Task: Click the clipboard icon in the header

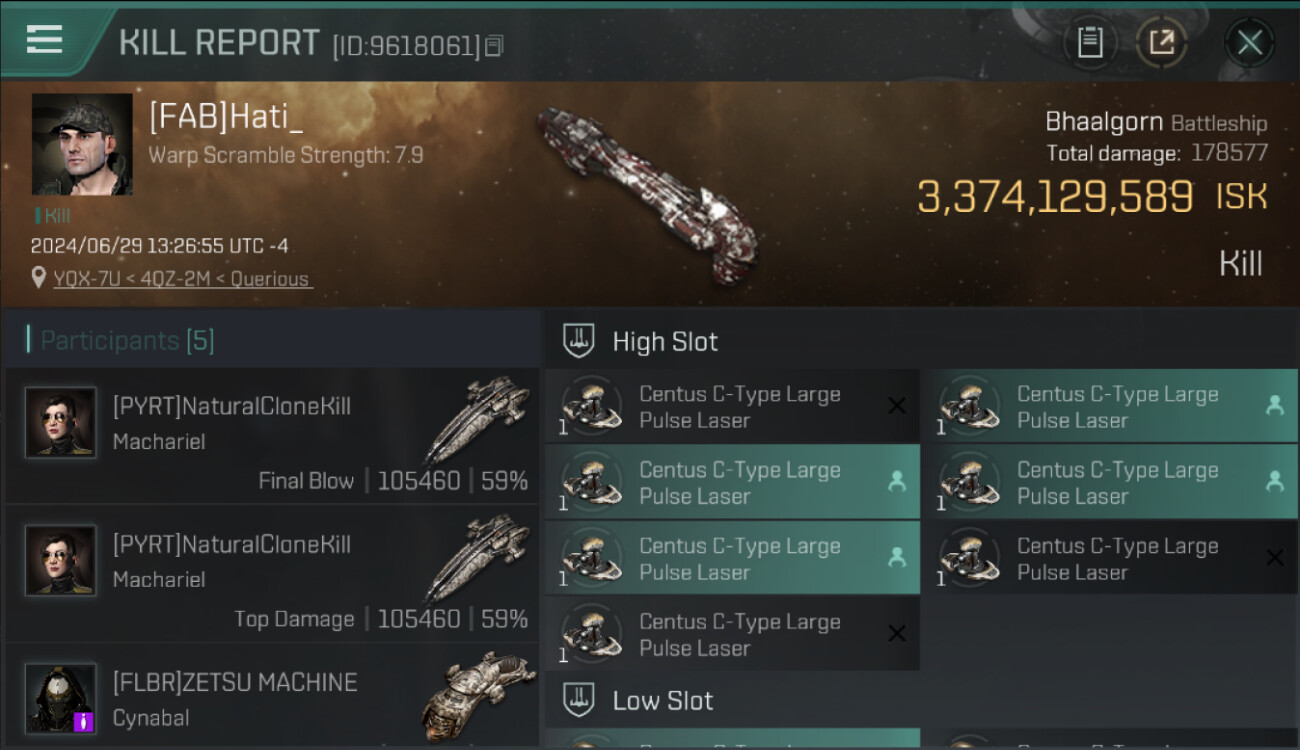Action: [1089, 42]
